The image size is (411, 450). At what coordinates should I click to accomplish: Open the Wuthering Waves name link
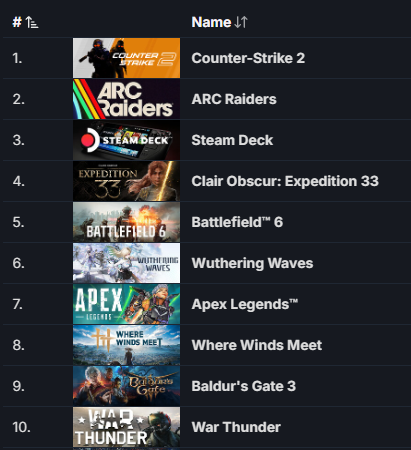click(x=252, y=263)
